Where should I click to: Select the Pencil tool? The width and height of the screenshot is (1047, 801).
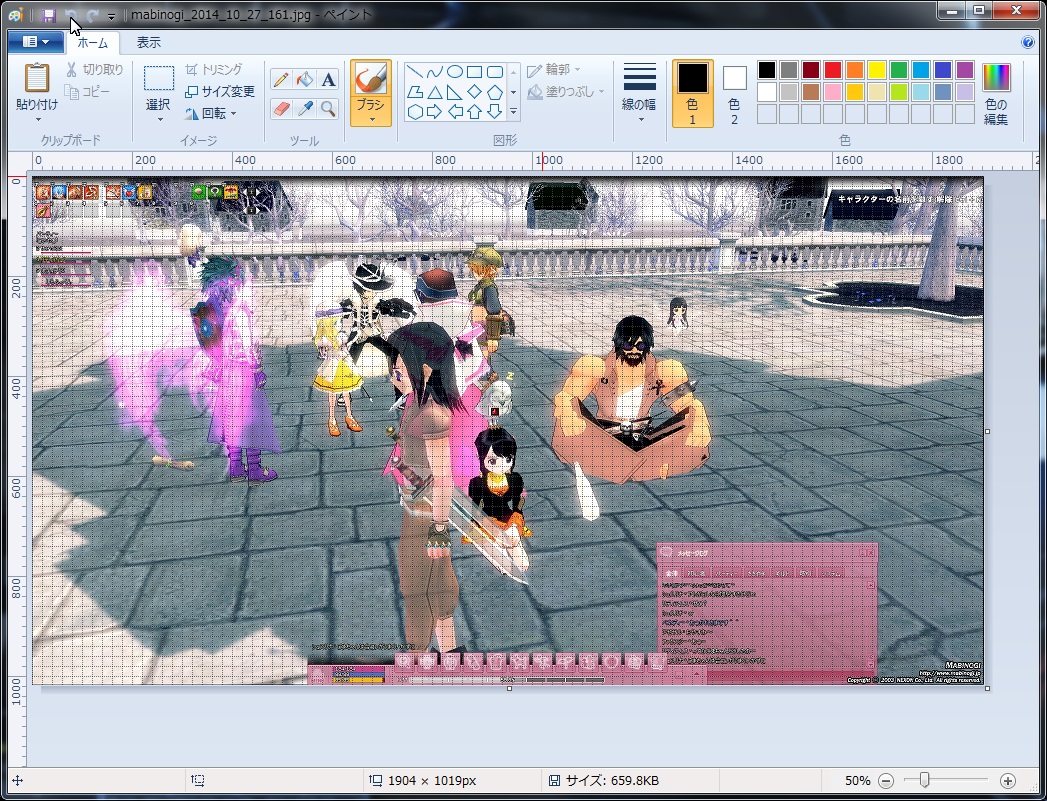pos(281,79)
